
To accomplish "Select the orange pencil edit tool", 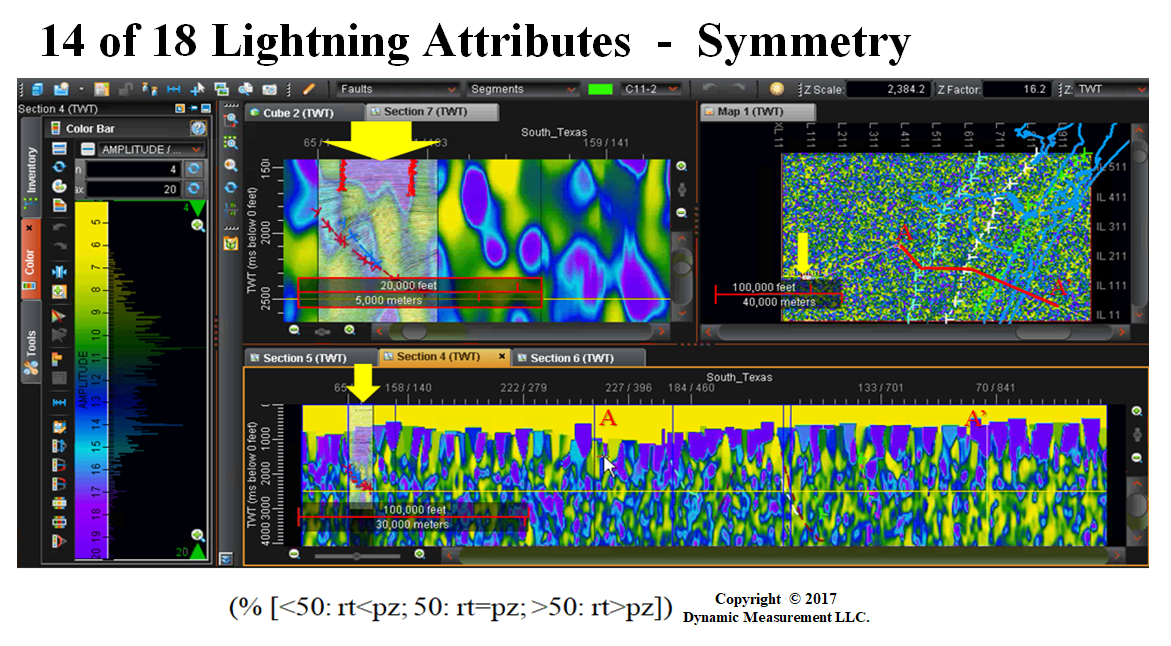I will click(x=308, y=89).
